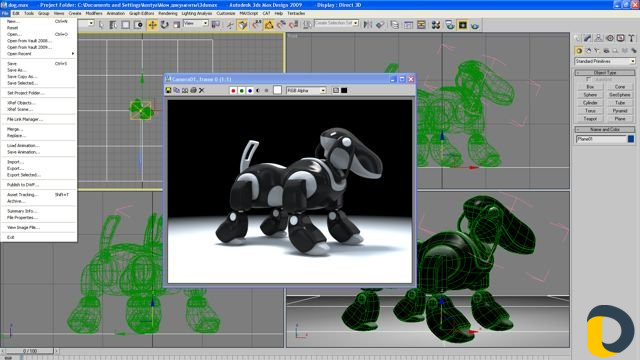Open the Rendering menu
The height and width of the screenshot is (360, 640).
tap(168, 13)
